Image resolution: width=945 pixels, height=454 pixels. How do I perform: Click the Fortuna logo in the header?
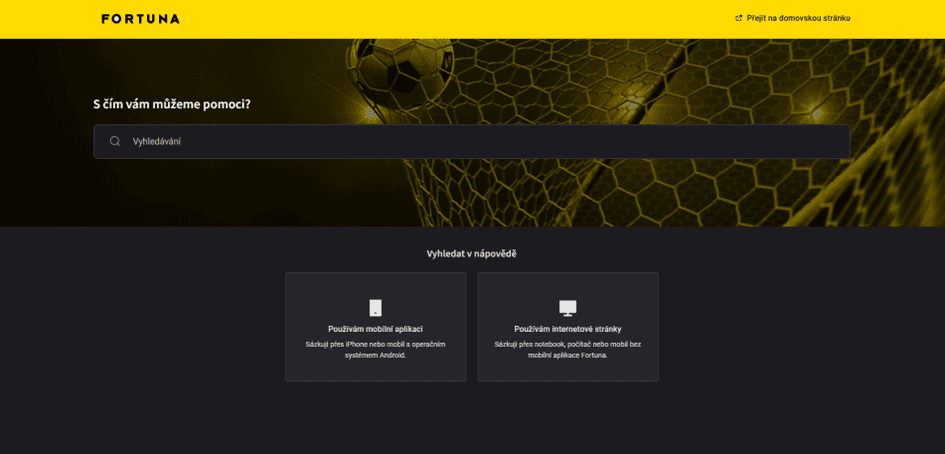pyautogui.click(x=140, y=19)
